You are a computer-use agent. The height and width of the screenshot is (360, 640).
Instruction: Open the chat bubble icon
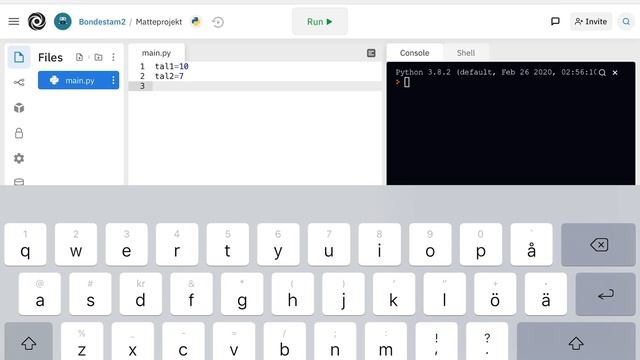click(555, 21)
